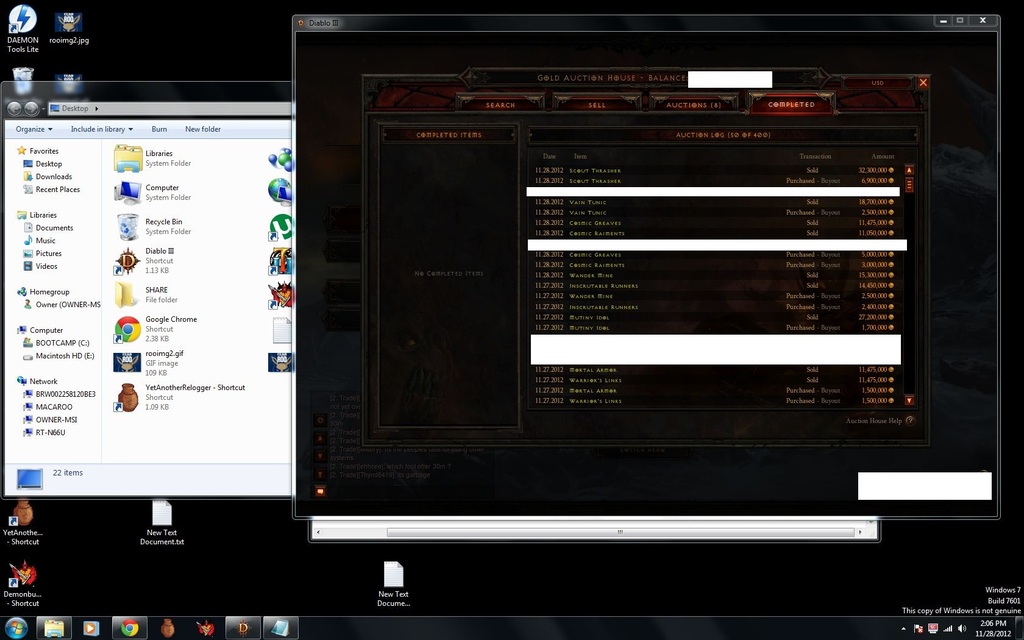
Task: Open the Auctions (8) tab
Action: pos(693,103)
